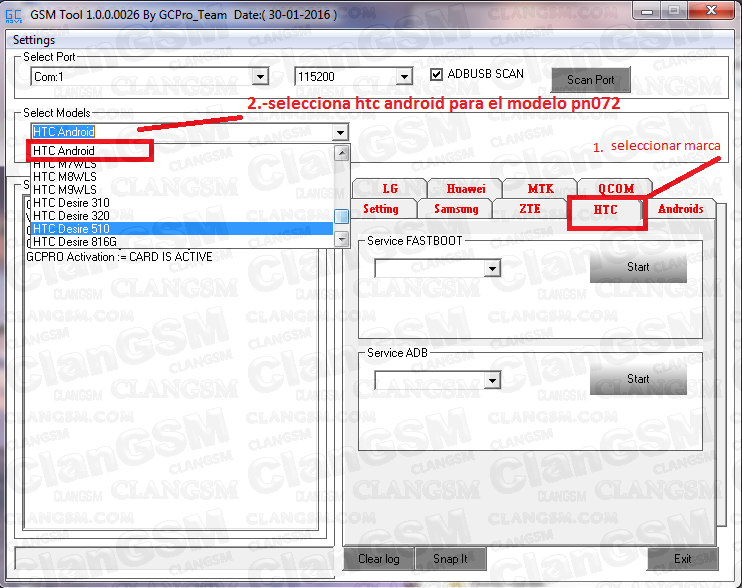
Task: Switch to the Setting tab
Action: click(381, 209)
